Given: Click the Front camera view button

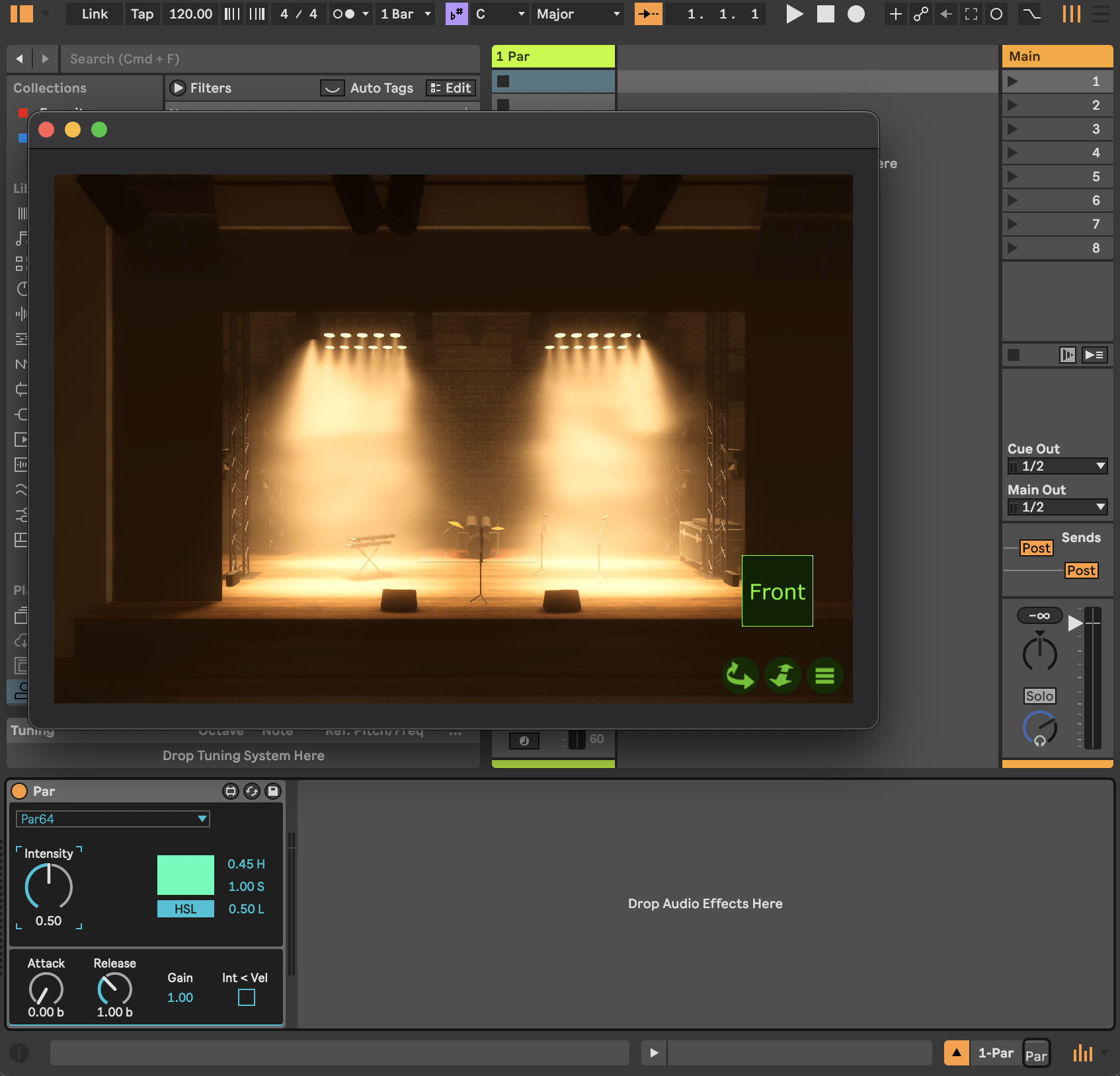Looking at the screenshot, I should (778, 591).
